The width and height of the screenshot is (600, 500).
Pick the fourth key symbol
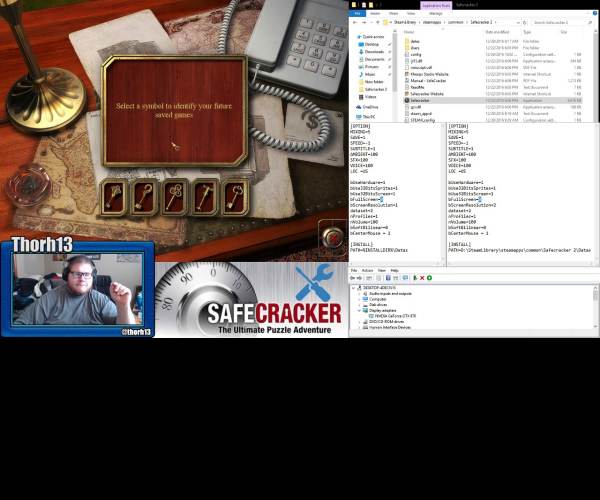pos(205,197)
